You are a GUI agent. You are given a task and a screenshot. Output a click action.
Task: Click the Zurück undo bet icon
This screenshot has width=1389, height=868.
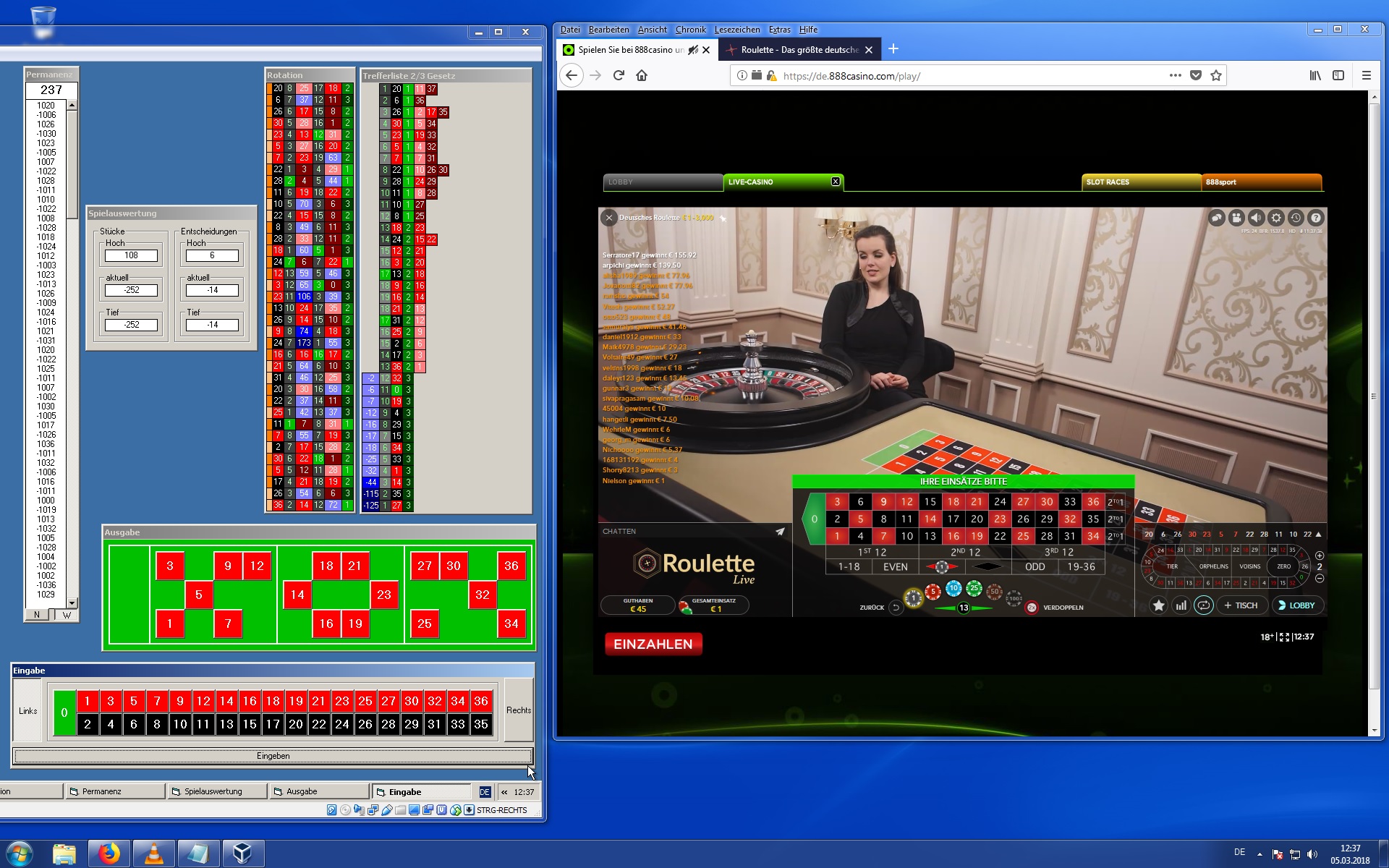896,608
